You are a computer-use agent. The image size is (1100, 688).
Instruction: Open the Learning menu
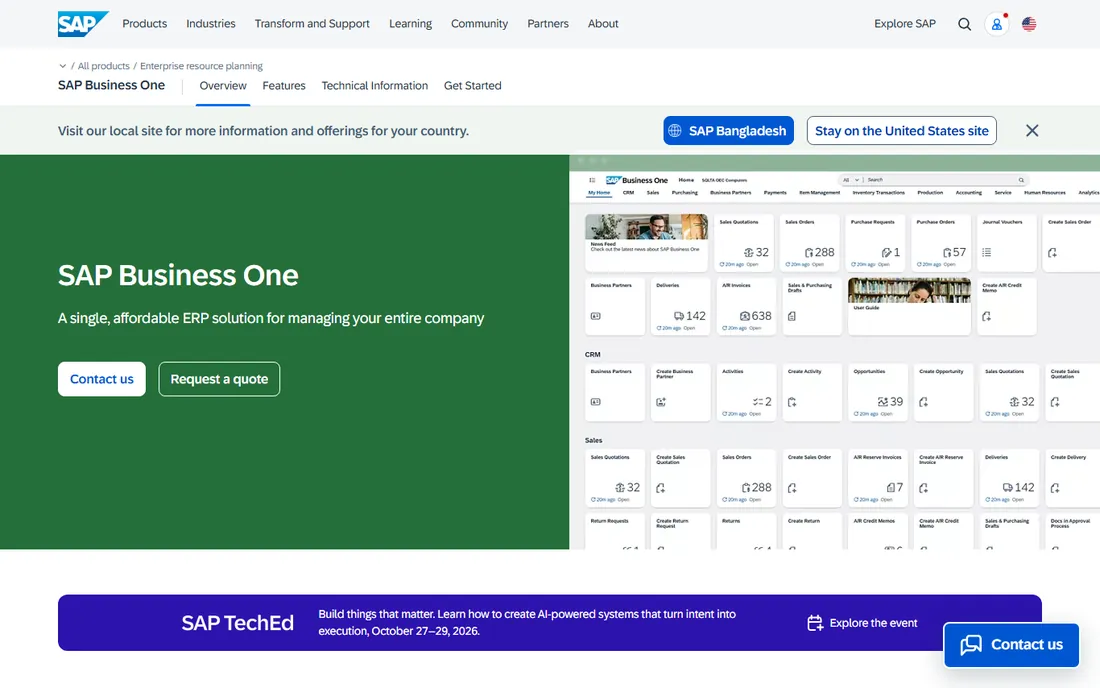pos(410,24)
